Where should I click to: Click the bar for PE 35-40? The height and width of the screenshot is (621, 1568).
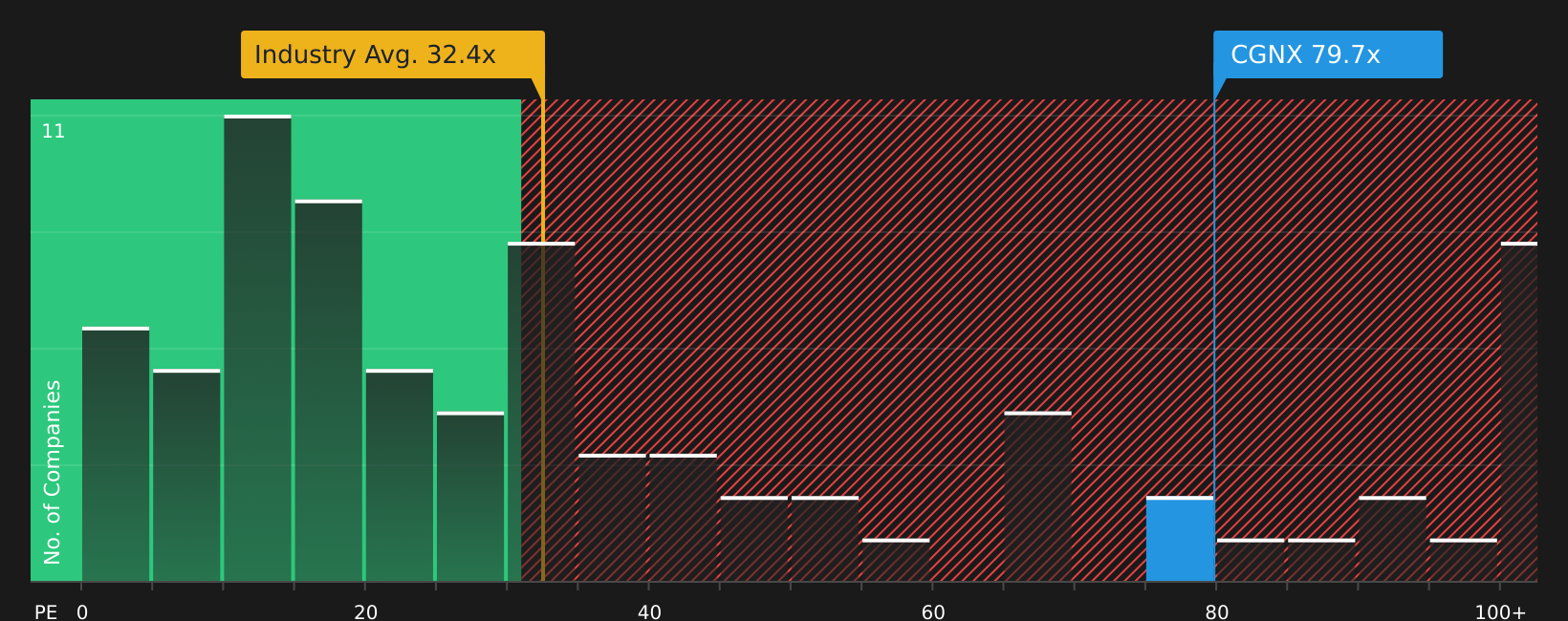tap(612, 518)
